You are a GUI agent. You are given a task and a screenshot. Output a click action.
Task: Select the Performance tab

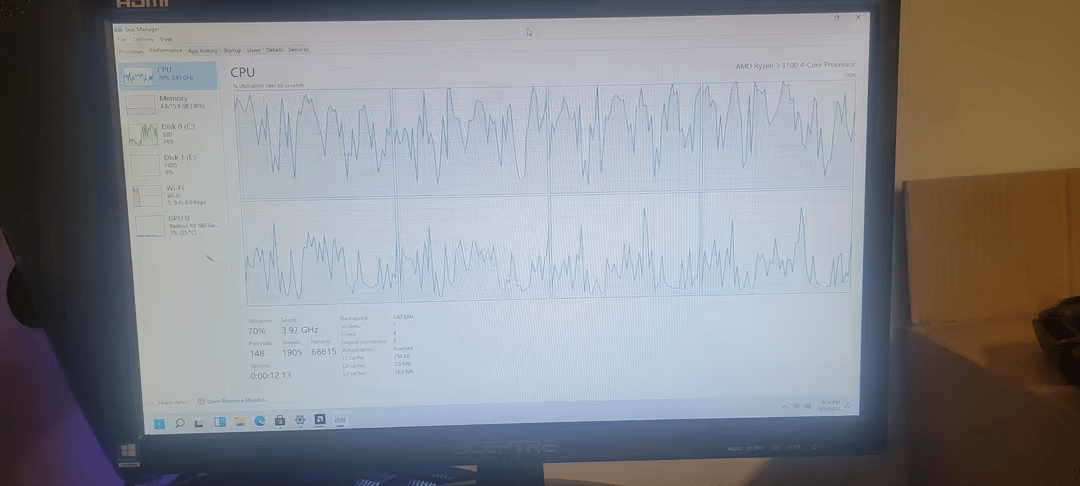pos(166,50)
